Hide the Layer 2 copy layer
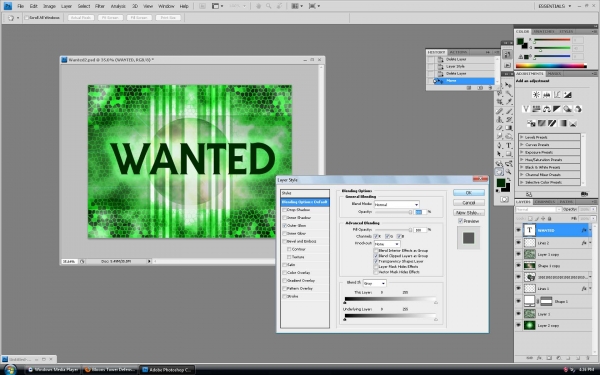The image size is (600, 375). [518, 325]
